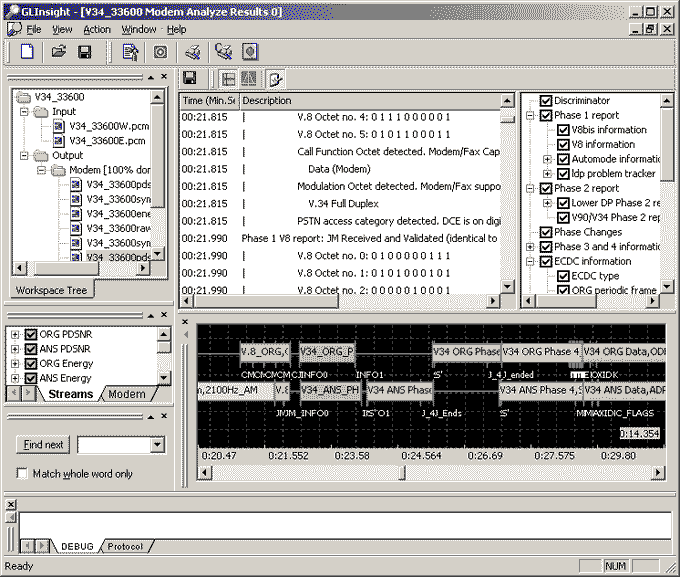Screen dimensions: 680x577
Task: Close the Streams panel
Action: [x=164, y=315]
